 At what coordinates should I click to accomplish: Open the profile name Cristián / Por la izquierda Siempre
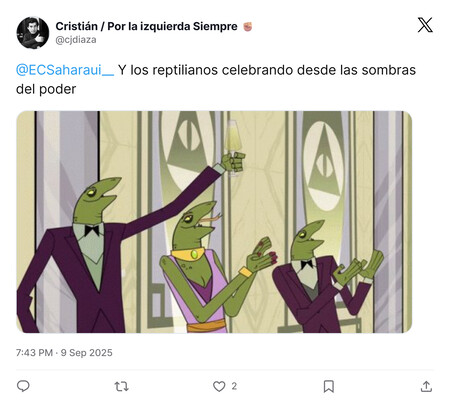146,26
